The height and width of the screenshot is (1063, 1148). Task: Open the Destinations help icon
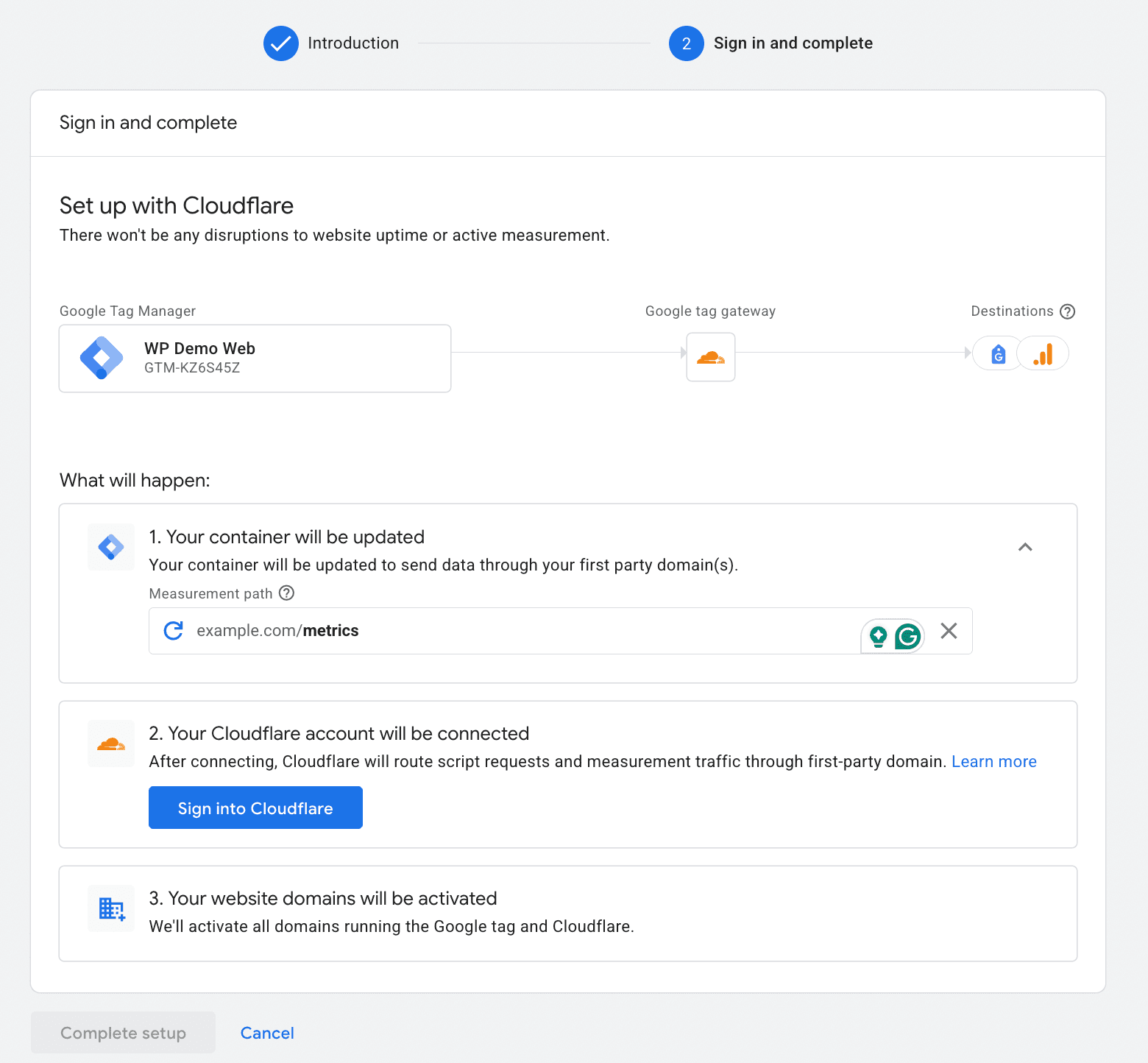(1068, 311)
